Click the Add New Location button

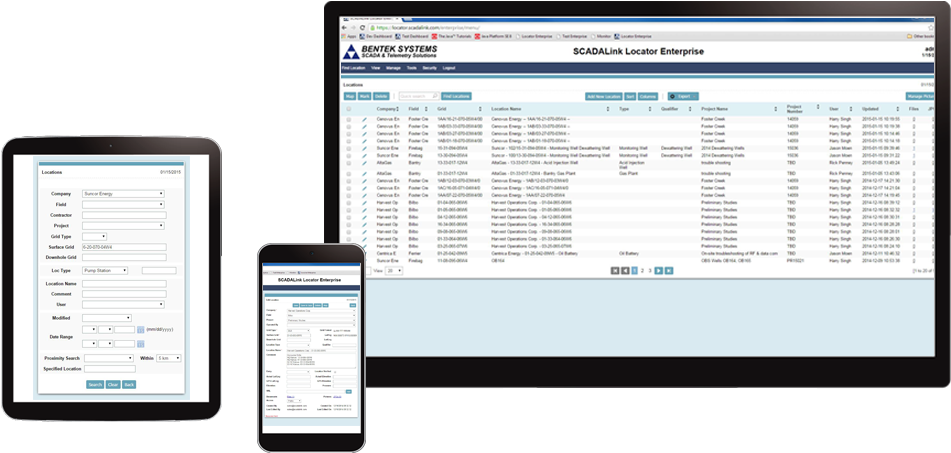[x=603, y=96]
